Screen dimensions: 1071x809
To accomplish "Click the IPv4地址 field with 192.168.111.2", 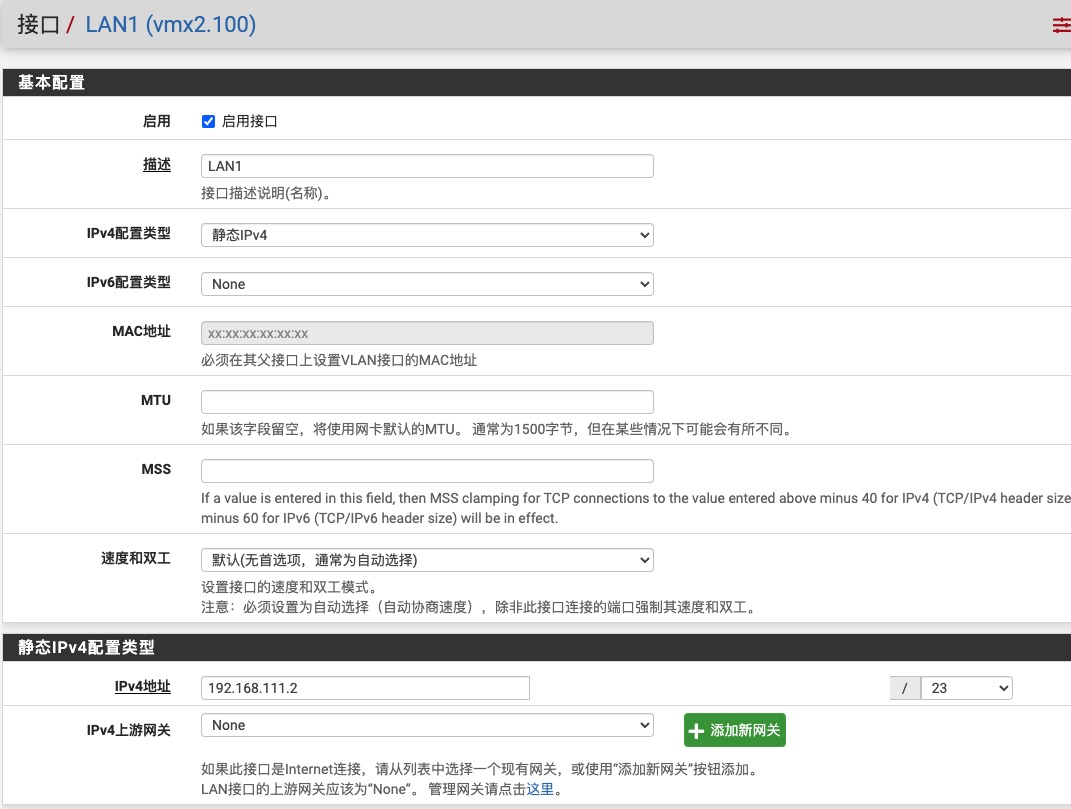I will 365,688.
